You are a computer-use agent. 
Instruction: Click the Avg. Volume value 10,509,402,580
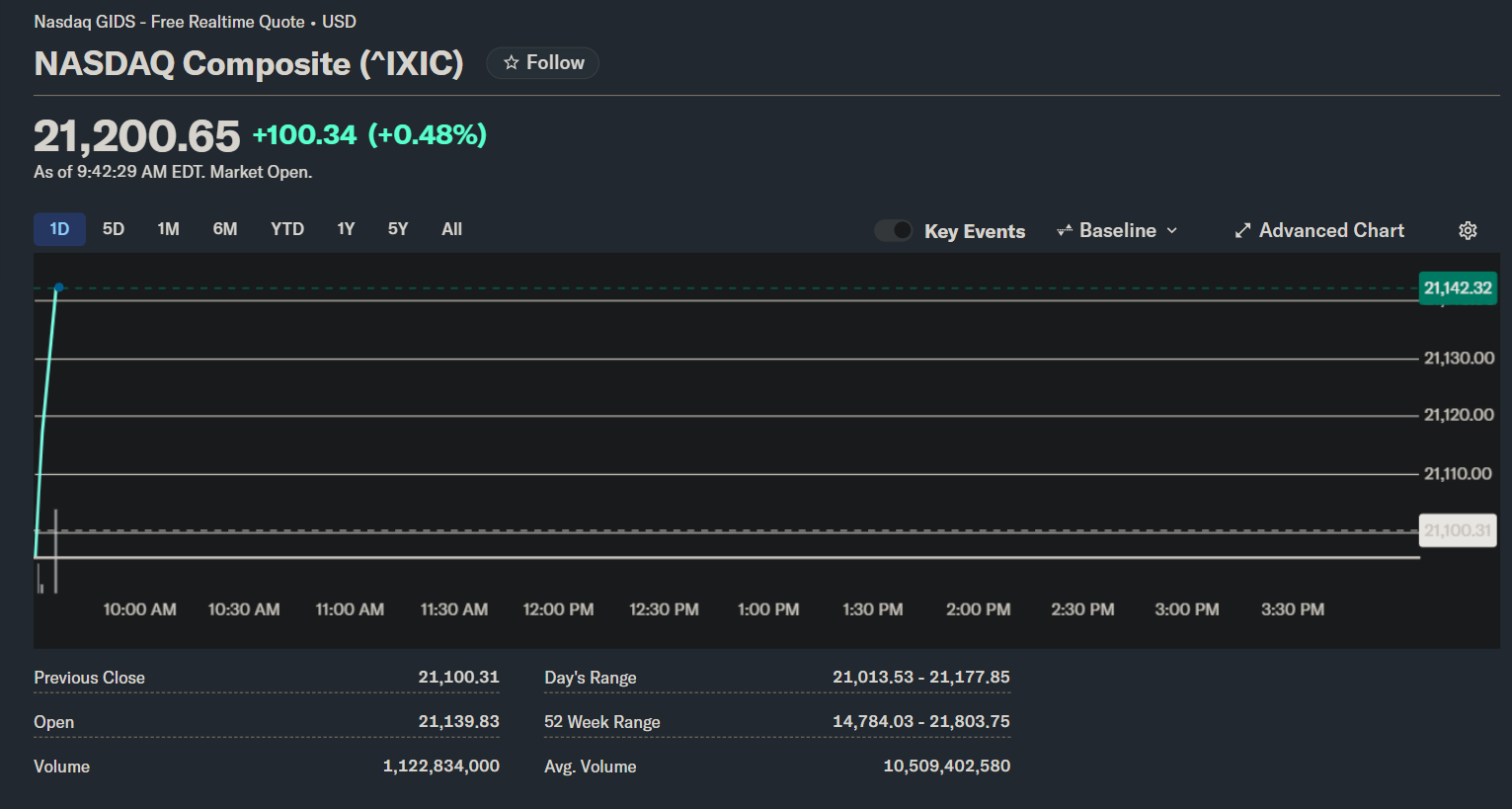pyautogui.click(x=947, y=766)
